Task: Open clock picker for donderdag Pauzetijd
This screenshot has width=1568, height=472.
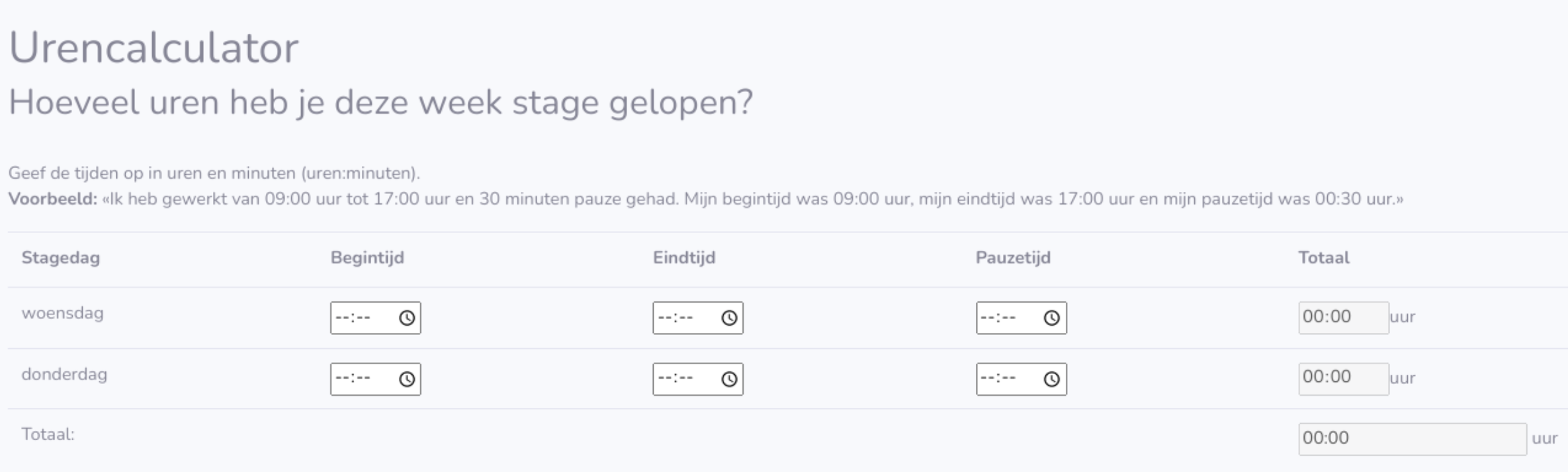Action: coord(1051,379)
